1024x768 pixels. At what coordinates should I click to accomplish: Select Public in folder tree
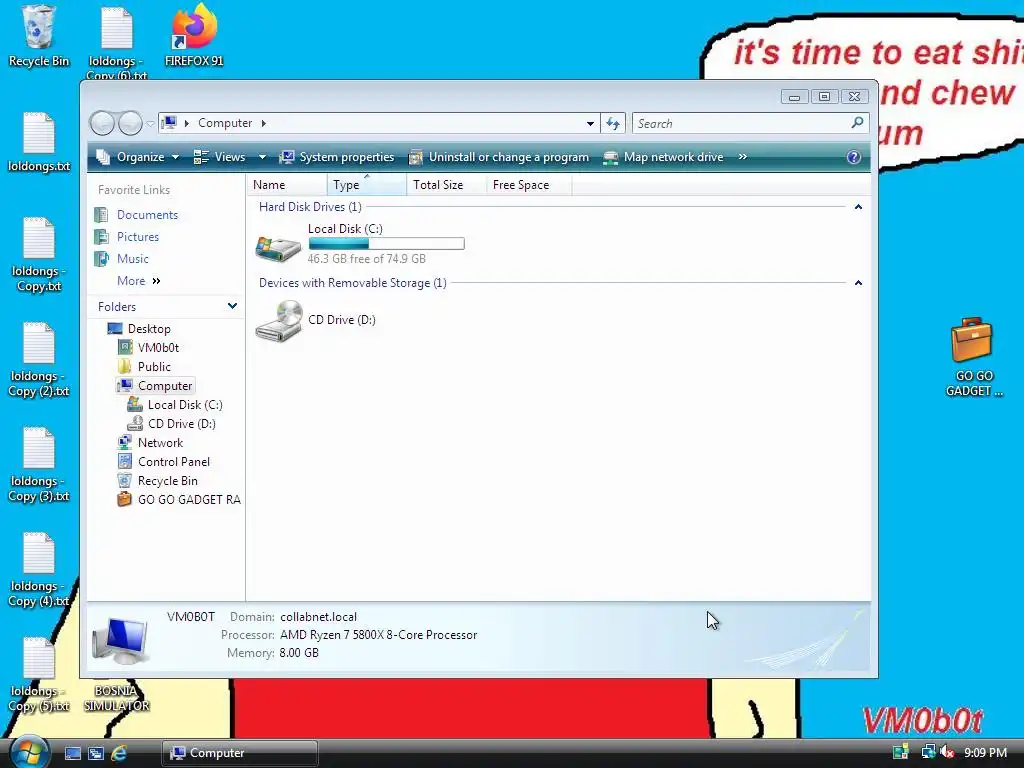144,366
